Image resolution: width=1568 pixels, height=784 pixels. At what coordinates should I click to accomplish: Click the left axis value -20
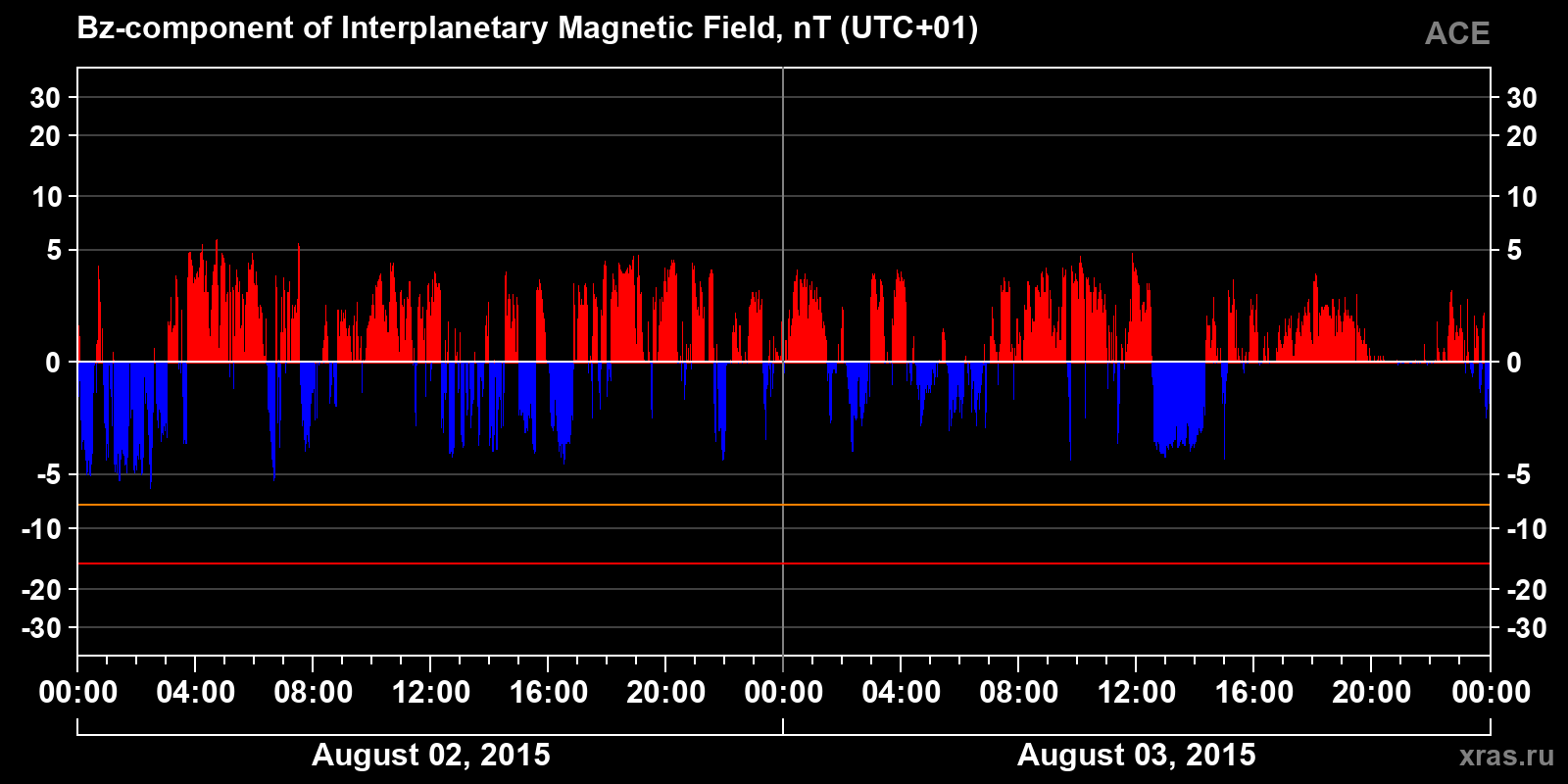coord(41,590)
